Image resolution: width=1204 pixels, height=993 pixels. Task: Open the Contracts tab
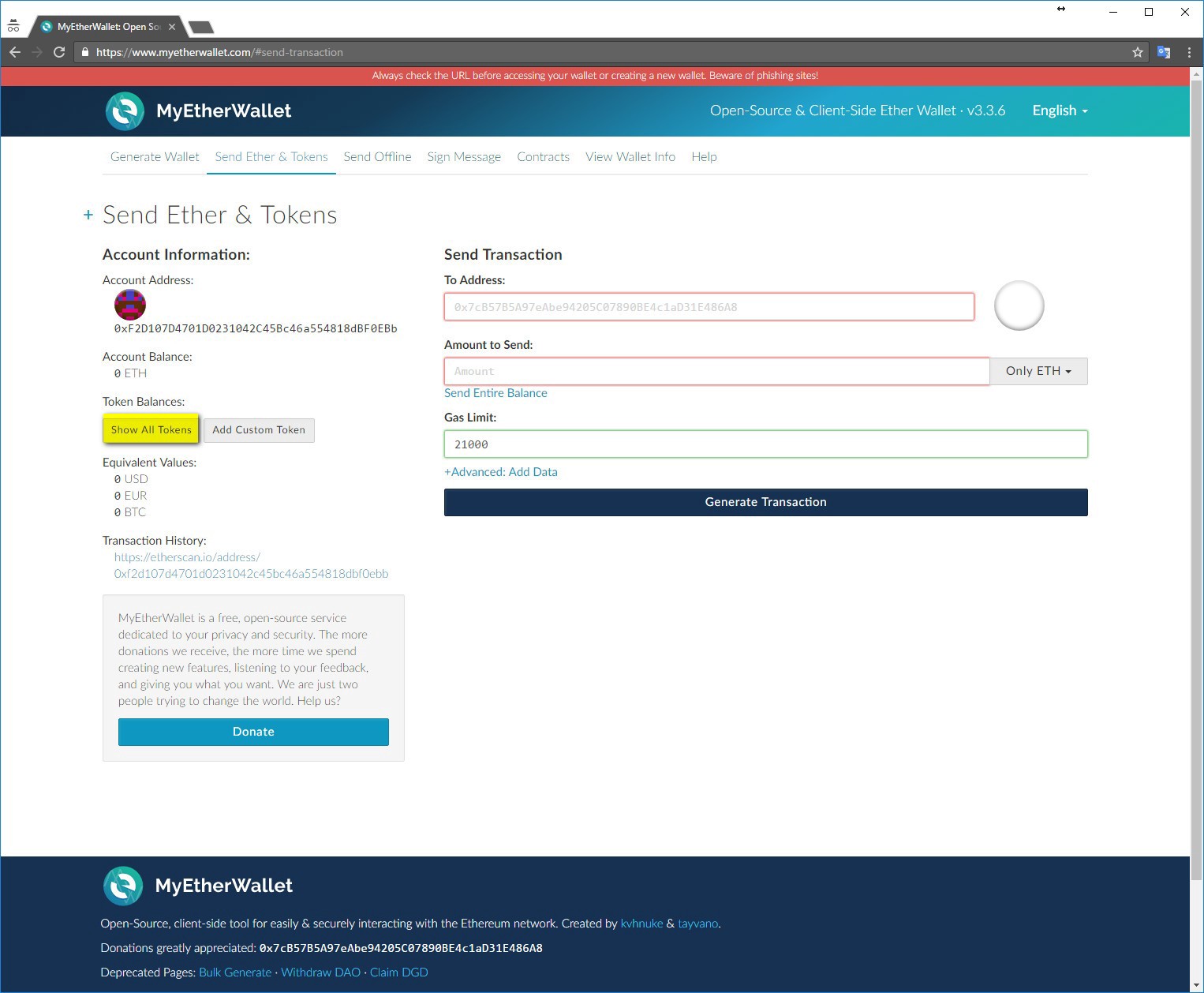[x=543, y=157]
